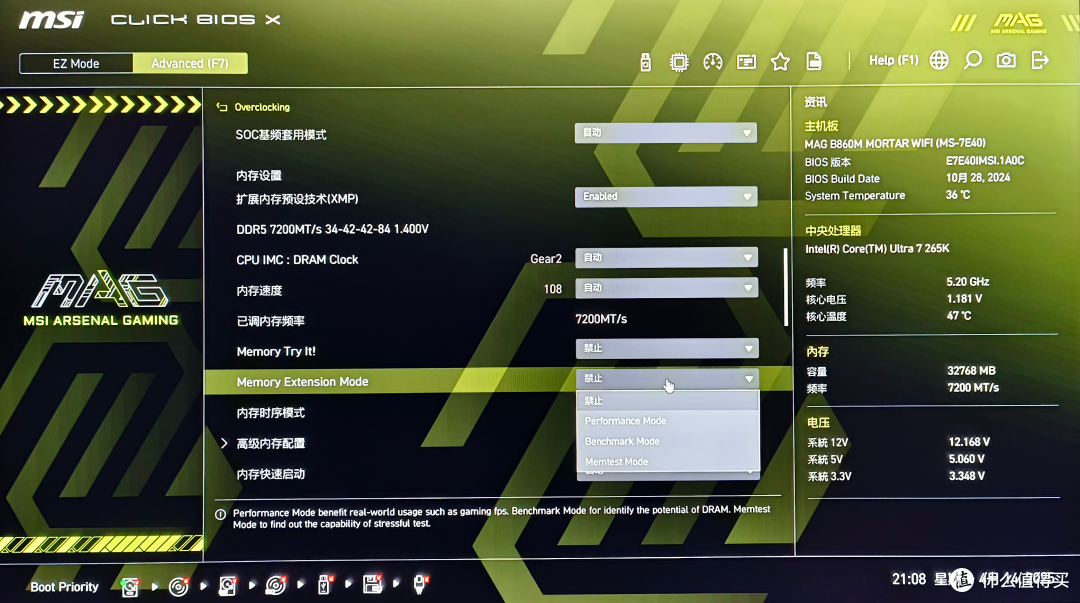Open Memory Try It! dropdown
Viewport: 1080px width, 603px height.
[667, 349]
